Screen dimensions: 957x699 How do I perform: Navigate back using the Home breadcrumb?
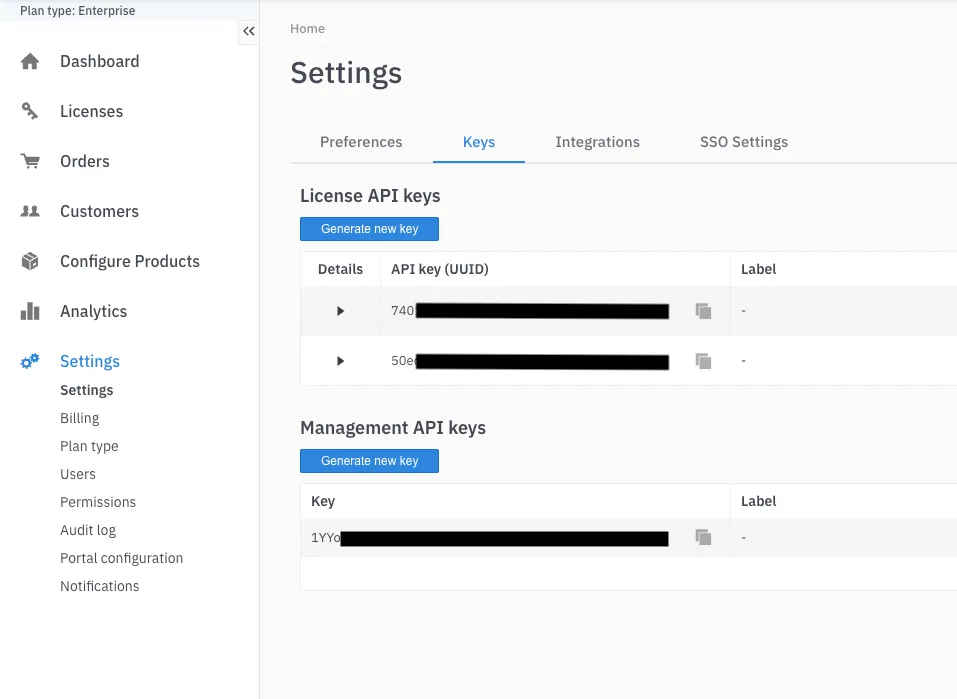[x=307, y=28]
